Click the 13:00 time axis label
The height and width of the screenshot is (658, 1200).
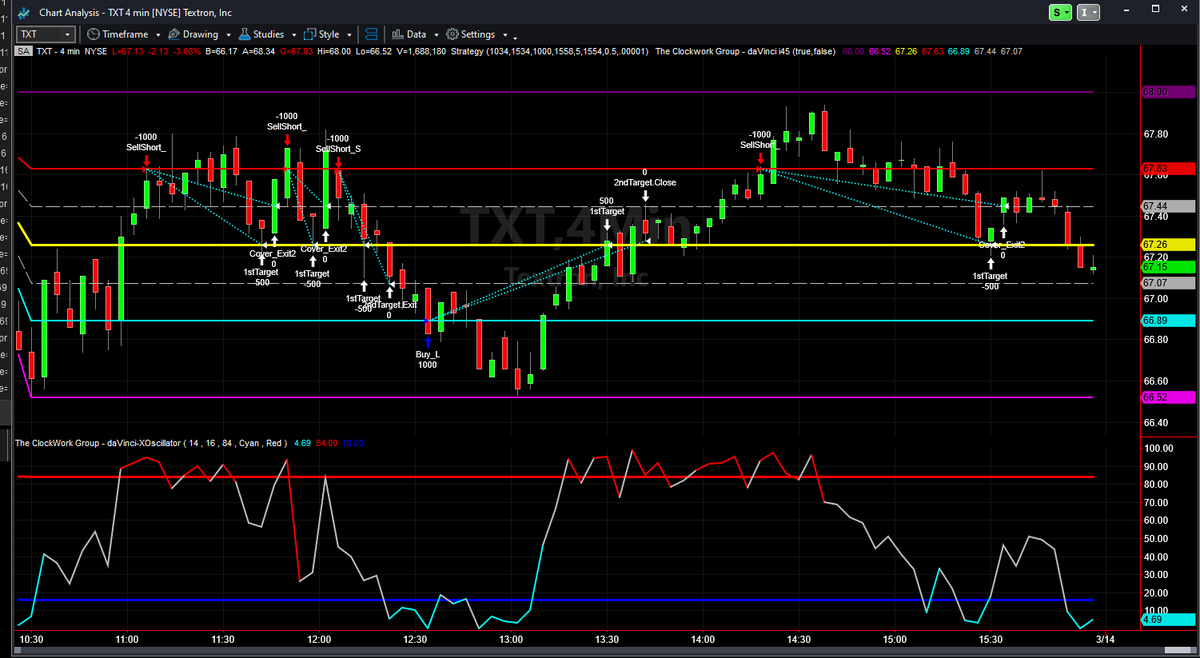512,638
